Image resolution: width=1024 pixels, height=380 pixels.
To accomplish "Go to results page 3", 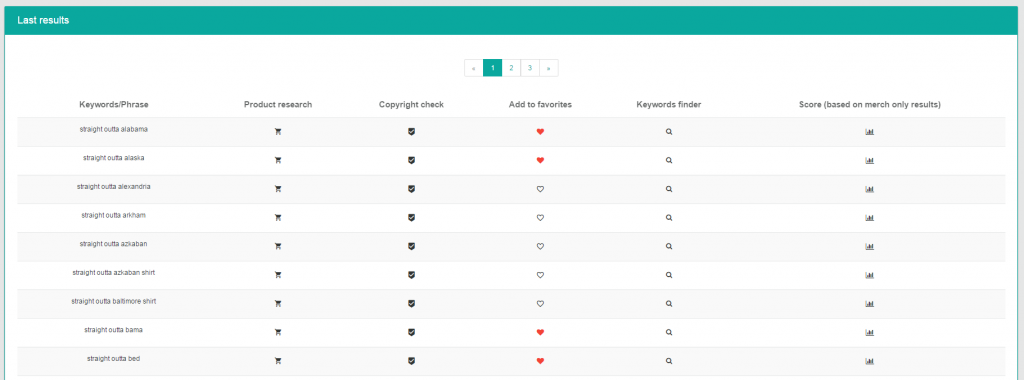I will (x=530, y=68).
